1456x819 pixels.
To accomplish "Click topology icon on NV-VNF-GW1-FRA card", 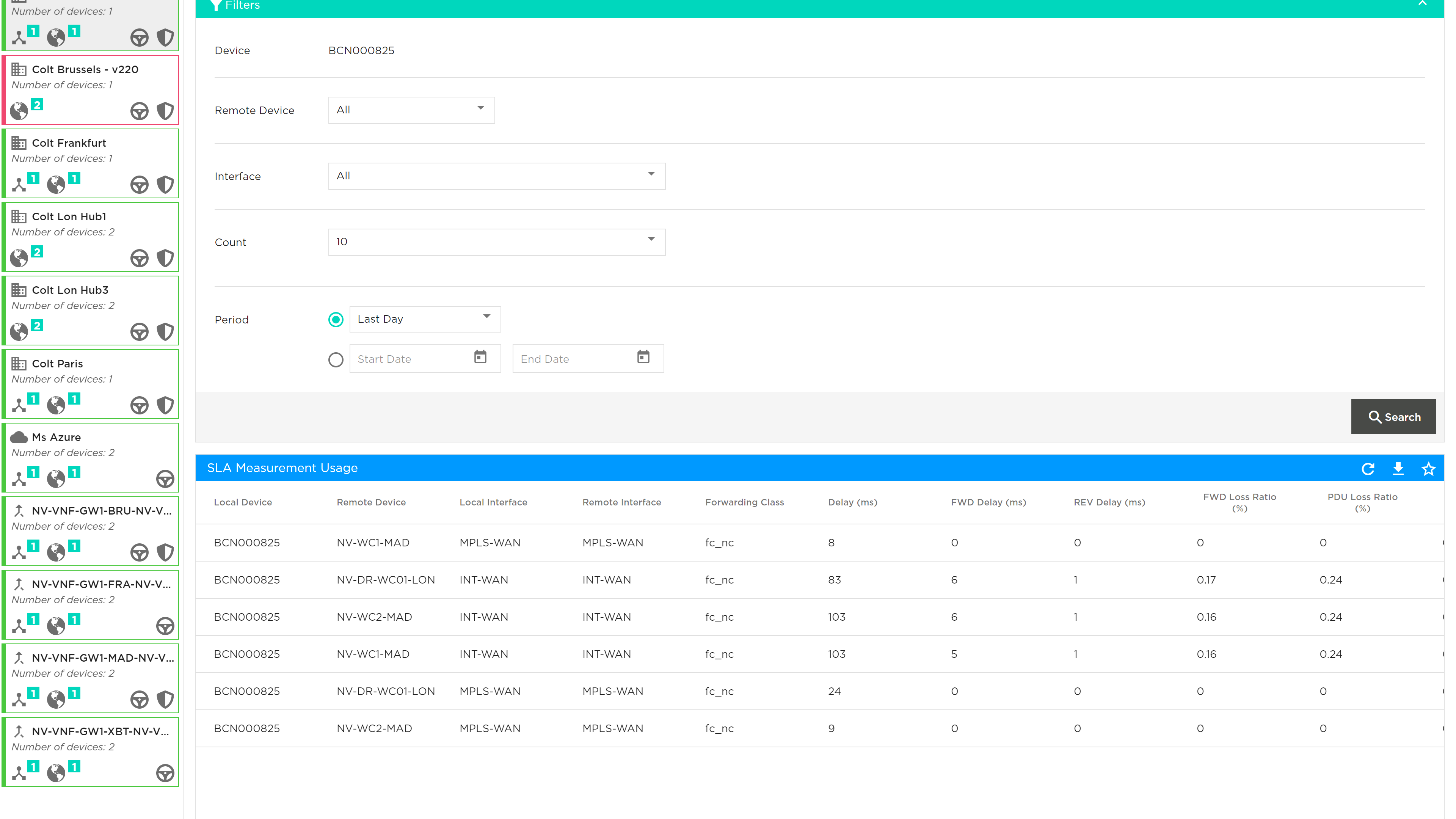I will 19,626.
